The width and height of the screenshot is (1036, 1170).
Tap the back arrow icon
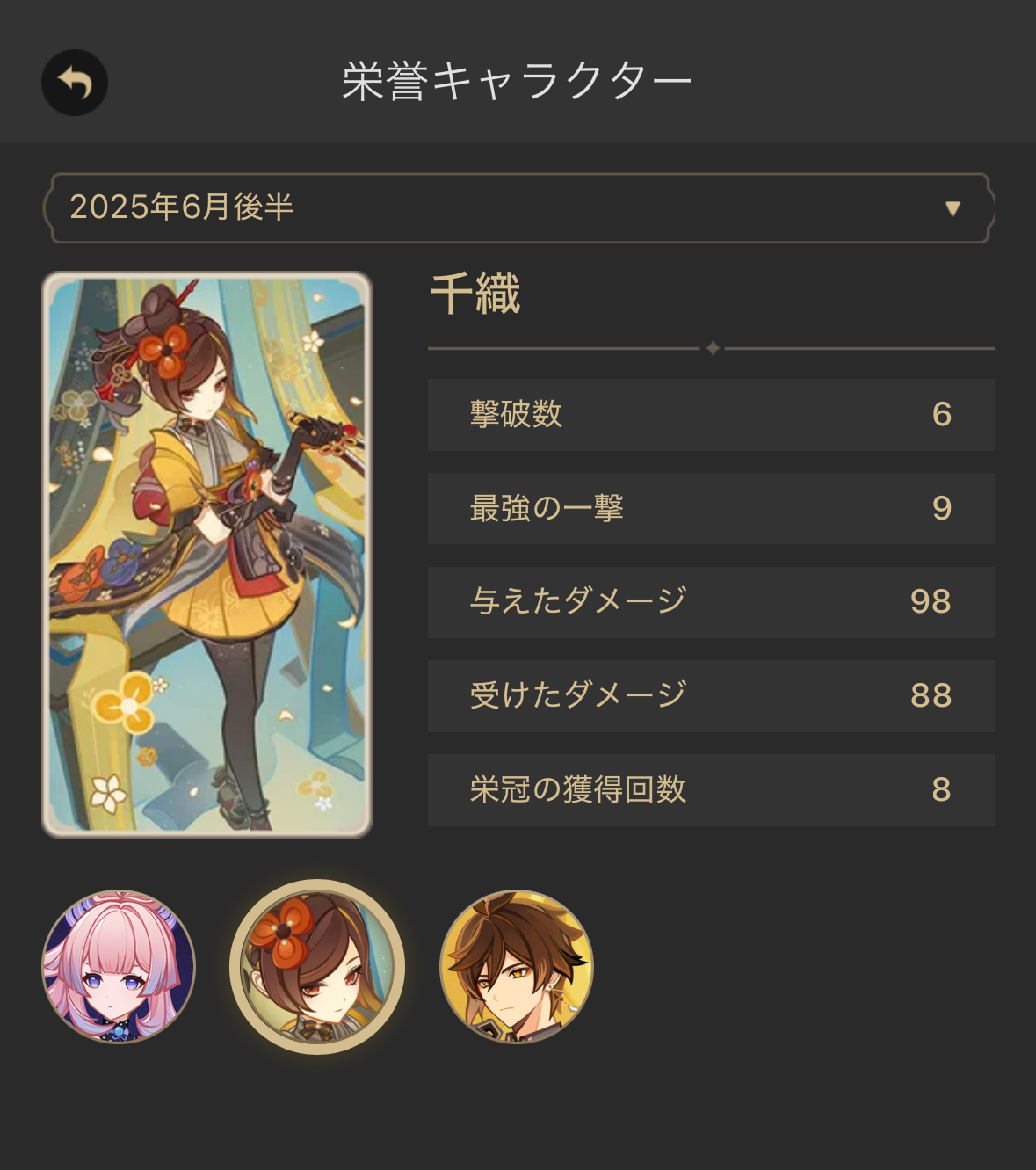(75, 83)
